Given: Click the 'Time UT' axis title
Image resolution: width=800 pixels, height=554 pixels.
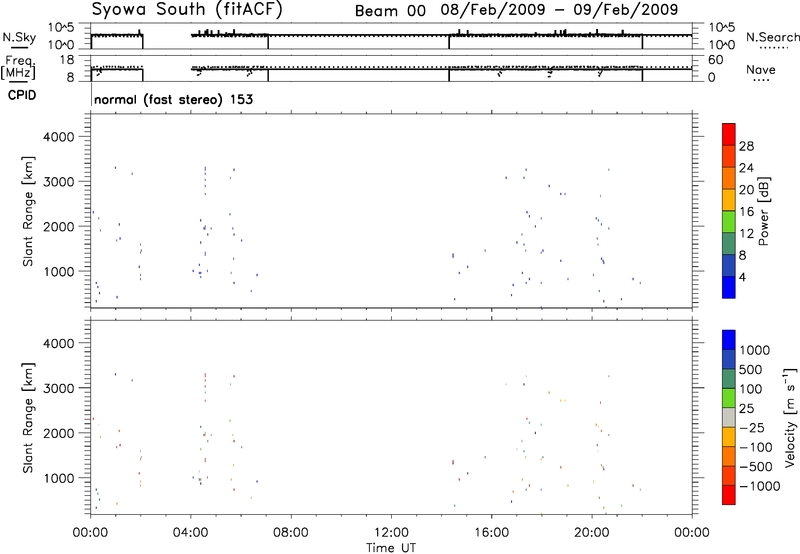Looking at the screenshot, I should click(x=391, y=547).
